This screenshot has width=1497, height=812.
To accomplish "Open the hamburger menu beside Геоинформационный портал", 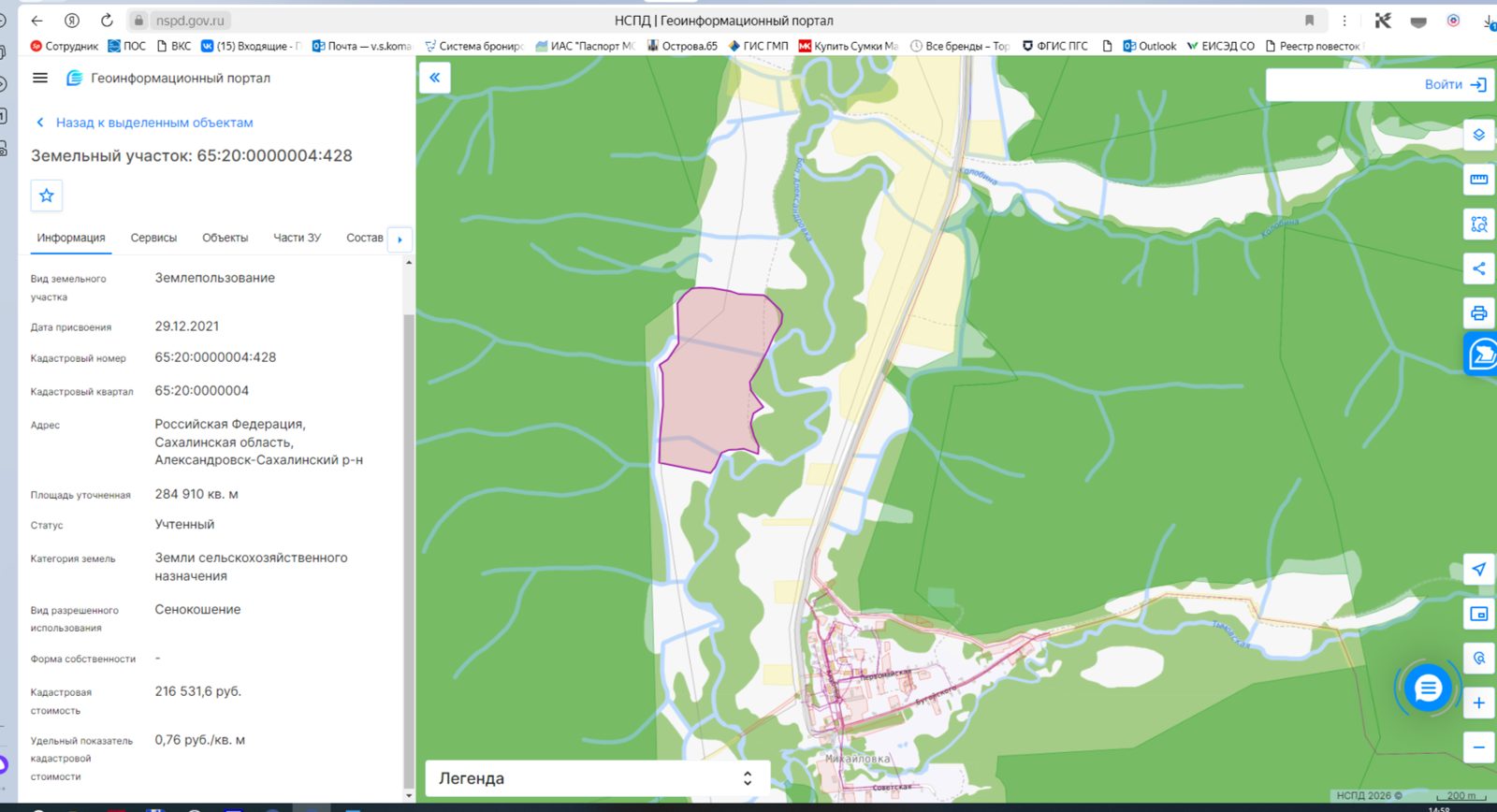I will coord(40,78).
